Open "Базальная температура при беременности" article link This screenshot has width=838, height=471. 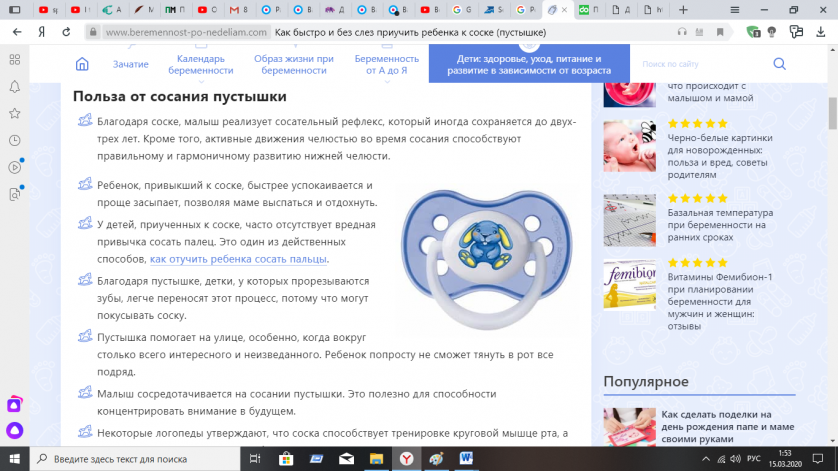tap(720, 225)
